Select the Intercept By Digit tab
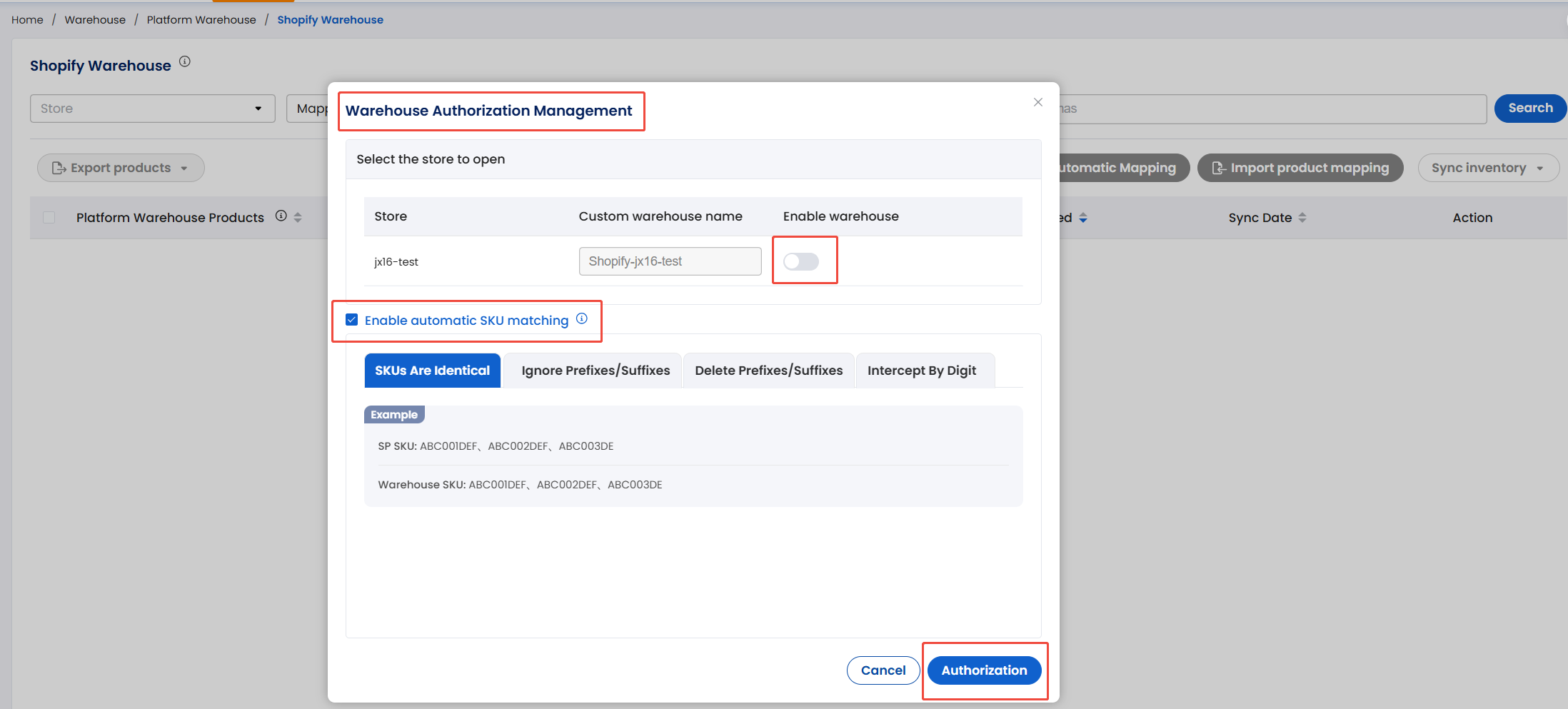The height and width of the screenshot is (709, 1568). [x=921, y=371]
